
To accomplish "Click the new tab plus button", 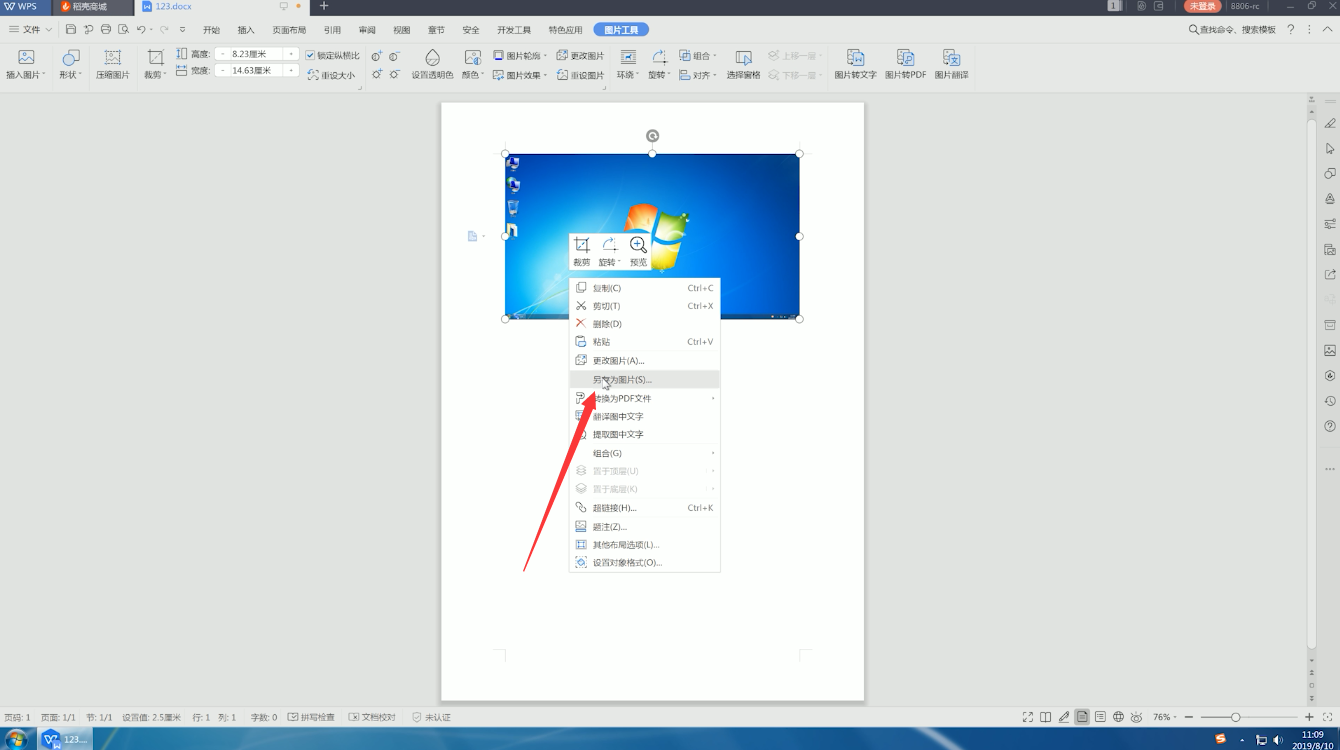I will [x=323, y=6].
